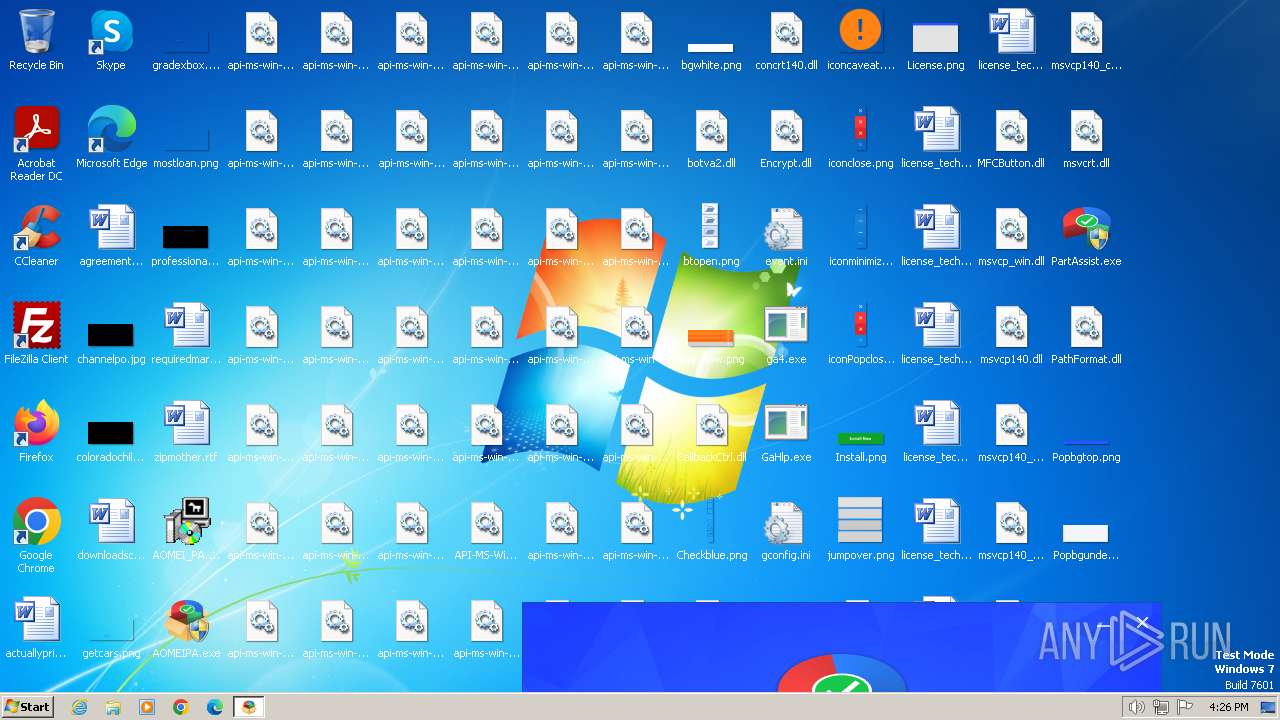Select the agreement Word document
Viewport: 1280px width, 720px height.
[x=111, y=236]
